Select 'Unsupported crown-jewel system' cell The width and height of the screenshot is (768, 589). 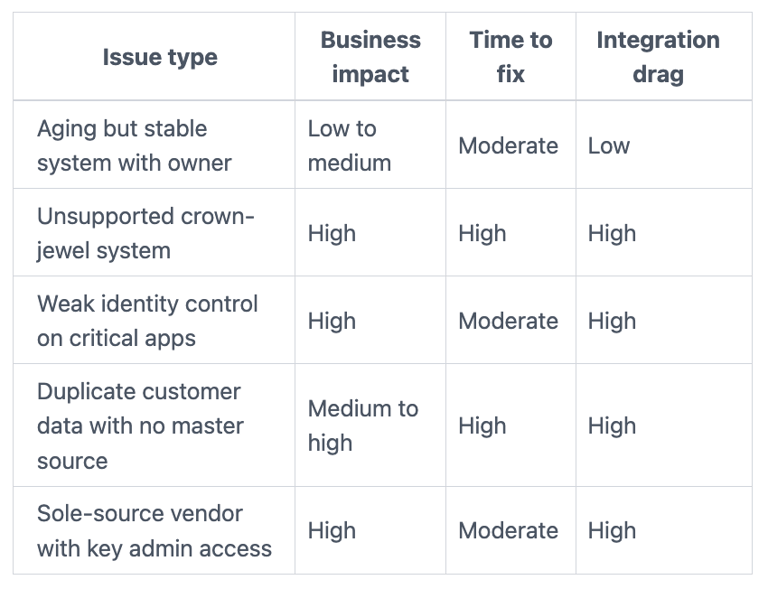(x=145, y=233)
